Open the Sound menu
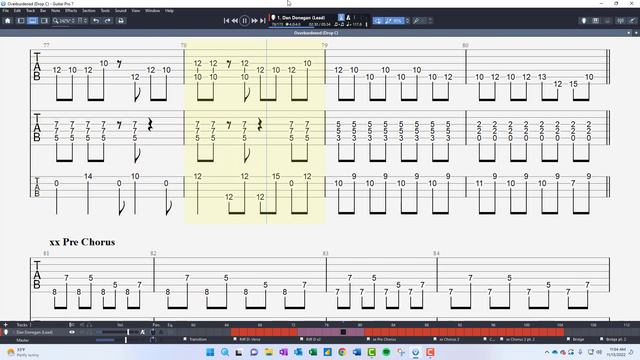The width and height of the screenshot is (640, 360). click(120, 11)
